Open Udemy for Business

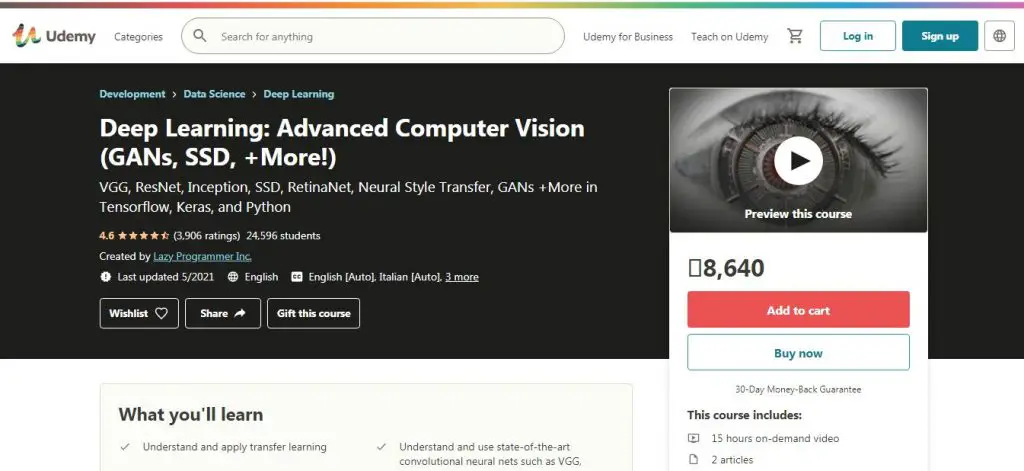click(628, 37)
